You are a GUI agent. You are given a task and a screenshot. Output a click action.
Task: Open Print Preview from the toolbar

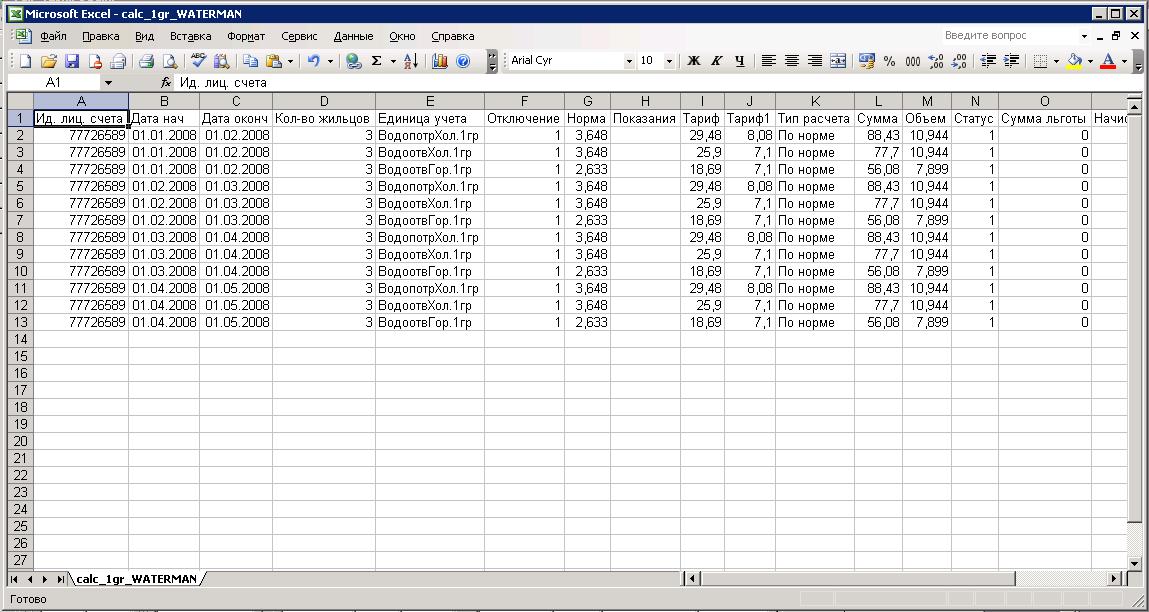(x=169, y=61)
